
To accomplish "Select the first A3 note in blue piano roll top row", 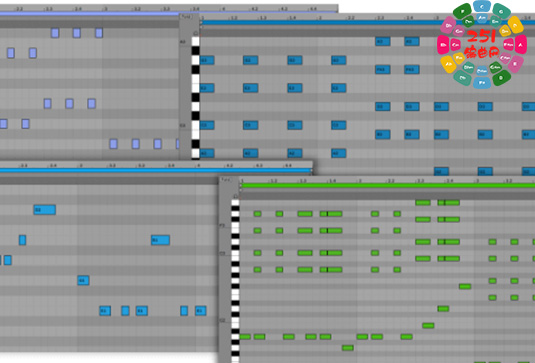I will pos(382,42).
